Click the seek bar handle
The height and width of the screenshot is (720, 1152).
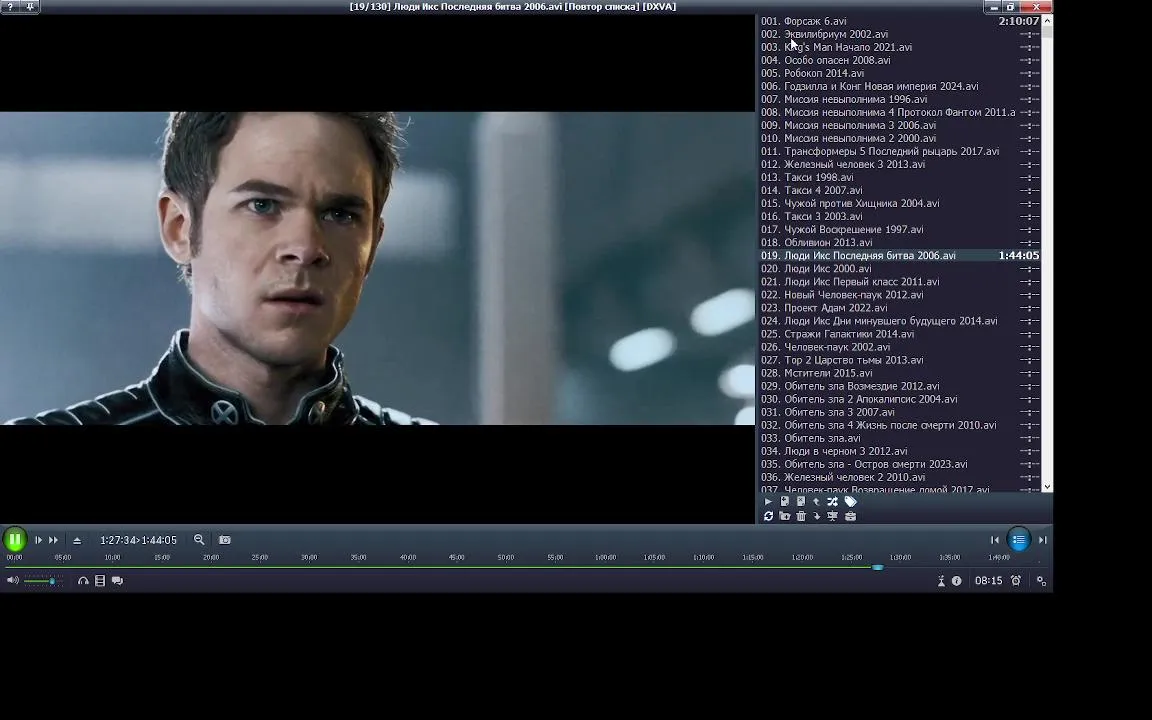click(877, 567)
